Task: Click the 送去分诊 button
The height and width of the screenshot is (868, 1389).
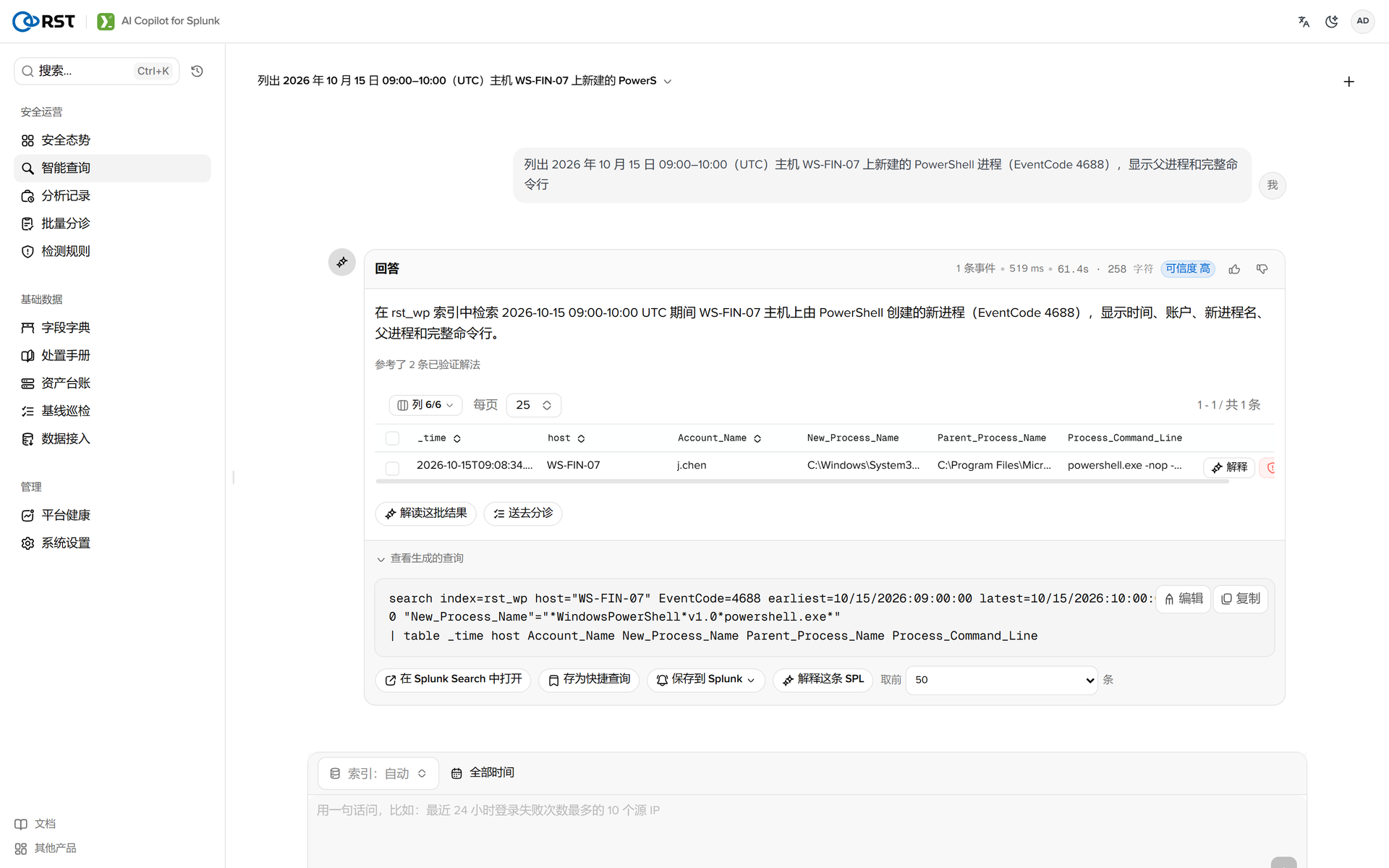Action: (522, 514)
